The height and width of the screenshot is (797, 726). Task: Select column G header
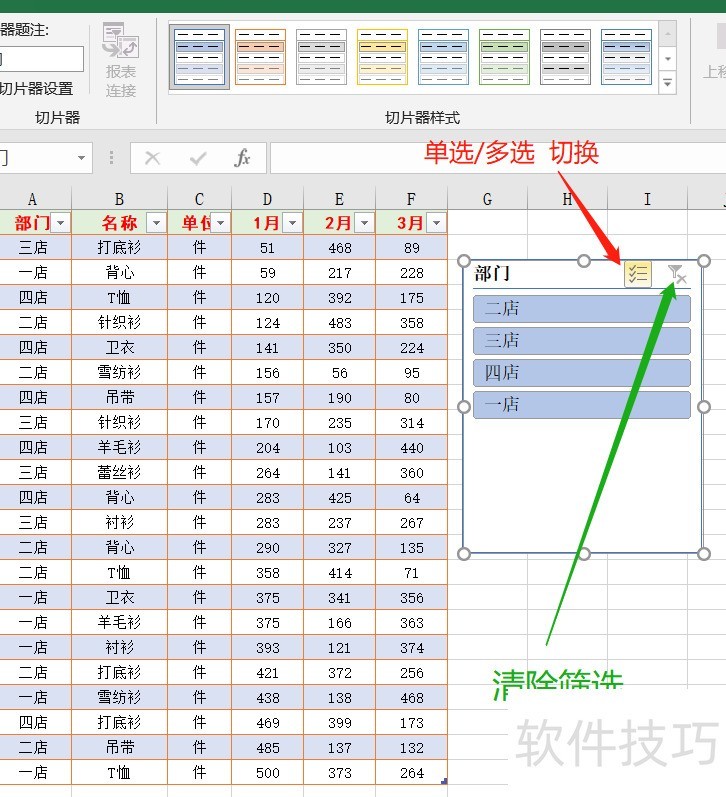point(488,199)
